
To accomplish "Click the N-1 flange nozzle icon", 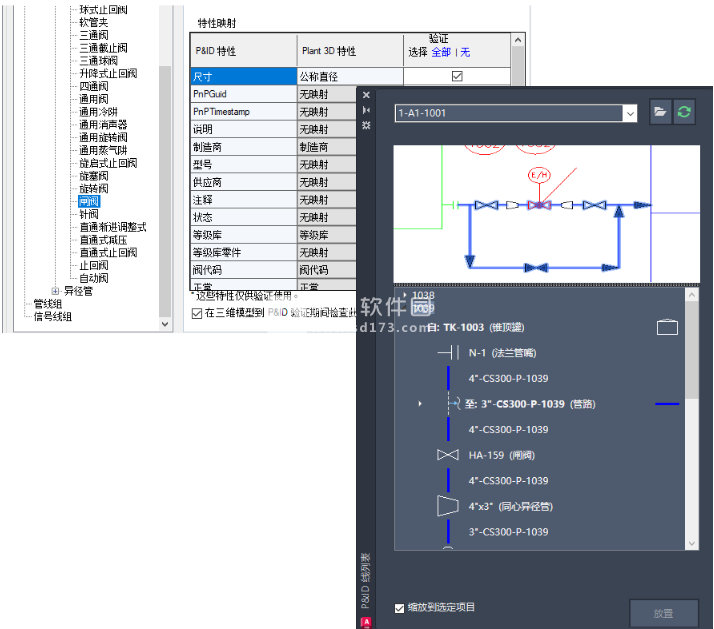I will tap(448, 353).
